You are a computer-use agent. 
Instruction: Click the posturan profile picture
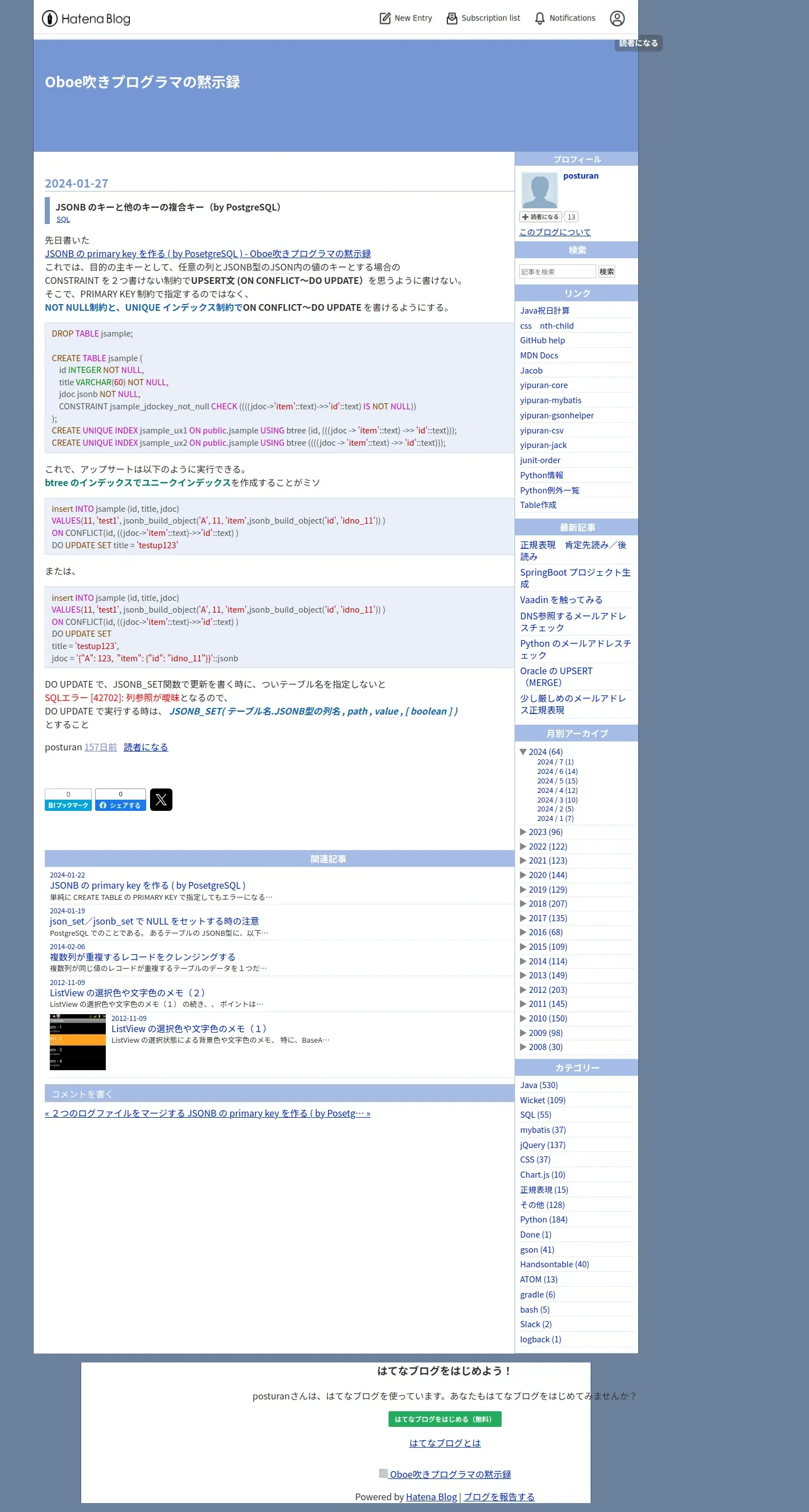pyautogui.click(x=539, y=190)
